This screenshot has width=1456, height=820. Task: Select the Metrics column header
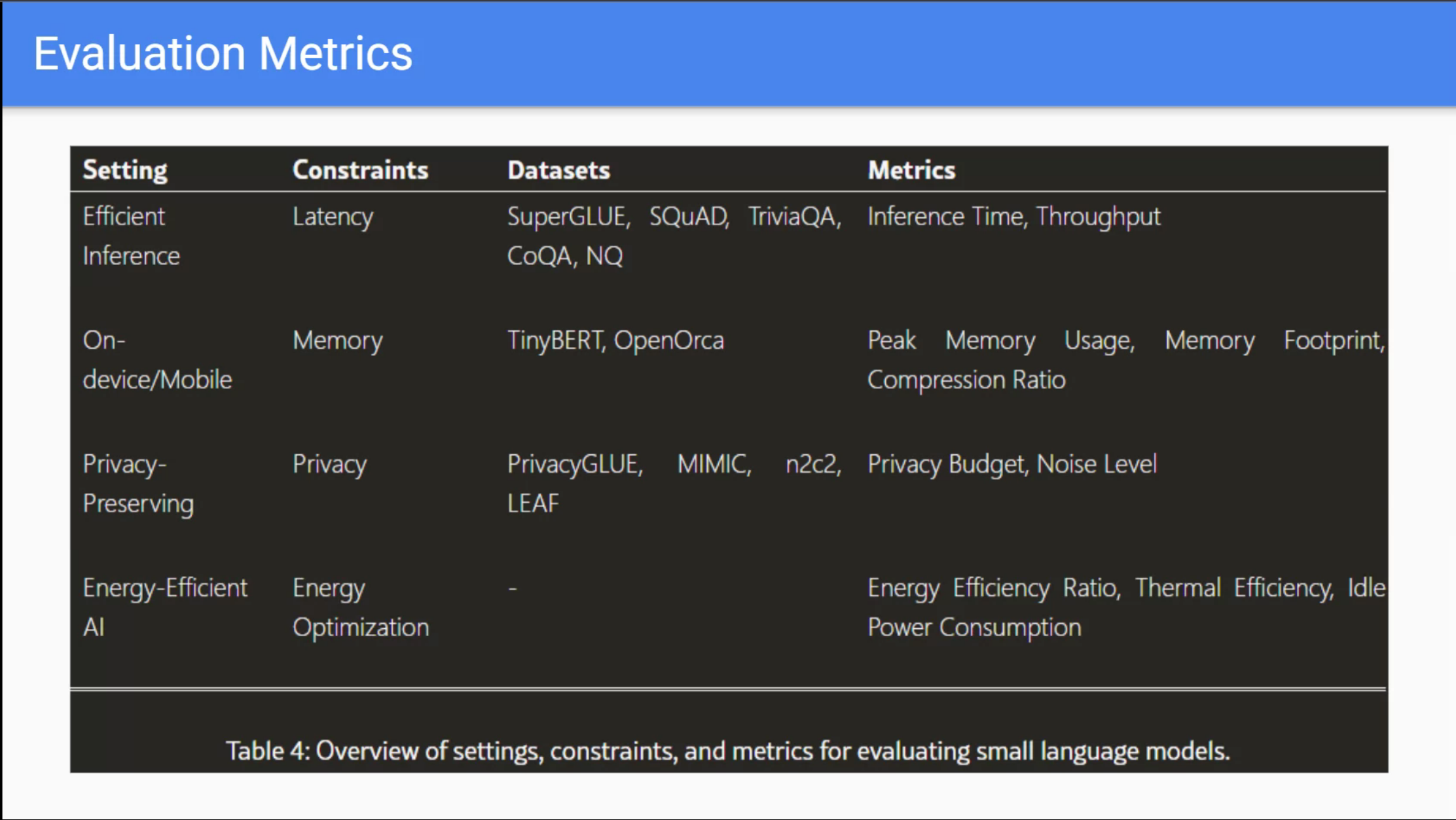coord(911,169)
